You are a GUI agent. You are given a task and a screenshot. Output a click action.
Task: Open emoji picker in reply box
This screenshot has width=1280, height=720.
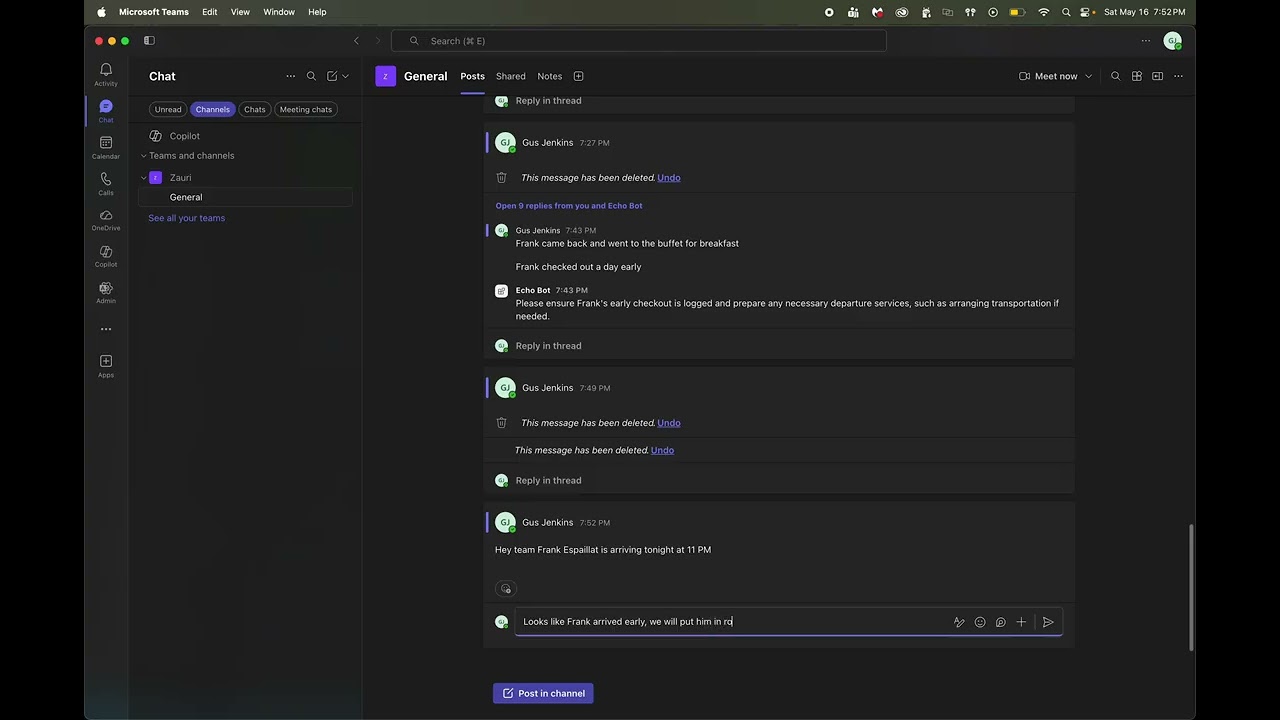coord(980,622)
